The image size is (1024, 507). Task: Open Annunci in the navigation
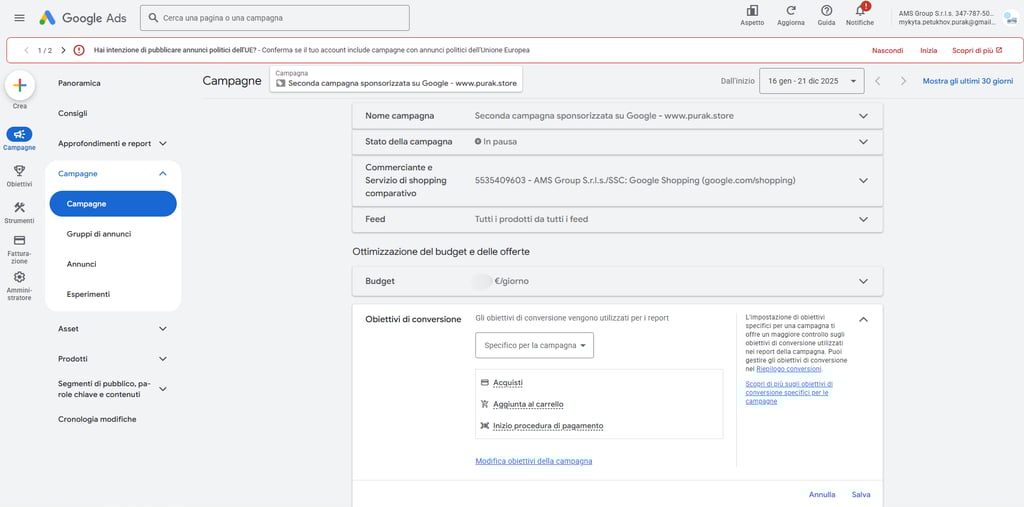tap(82, 264)
